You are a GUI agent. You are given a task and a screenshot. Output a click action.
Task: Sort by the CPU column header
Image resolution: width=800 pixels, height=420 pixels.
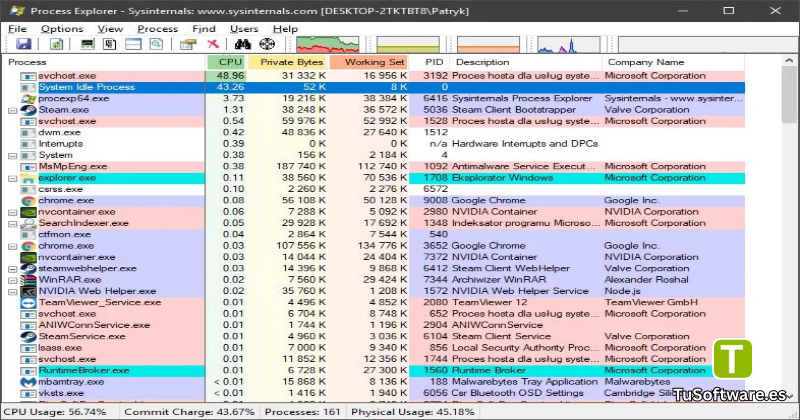coord(227,62)
